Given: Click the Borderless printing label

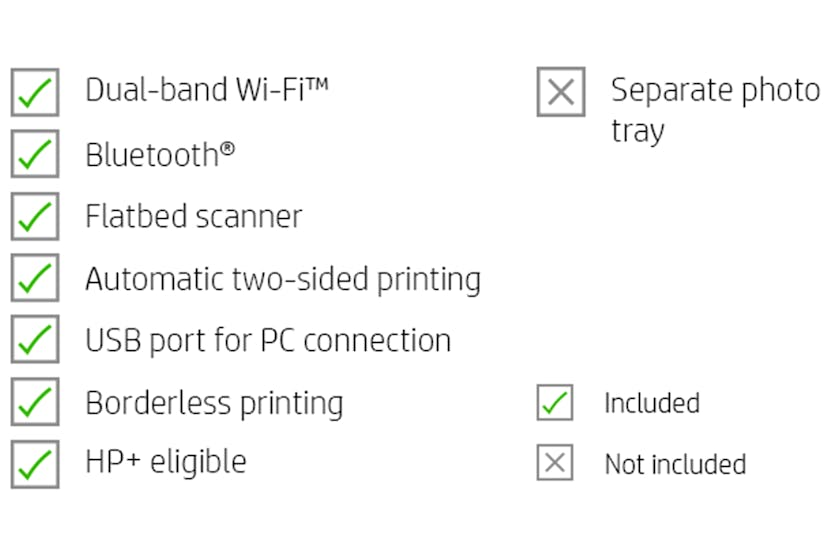Looking at the screenshot, I should pos(213,403).
